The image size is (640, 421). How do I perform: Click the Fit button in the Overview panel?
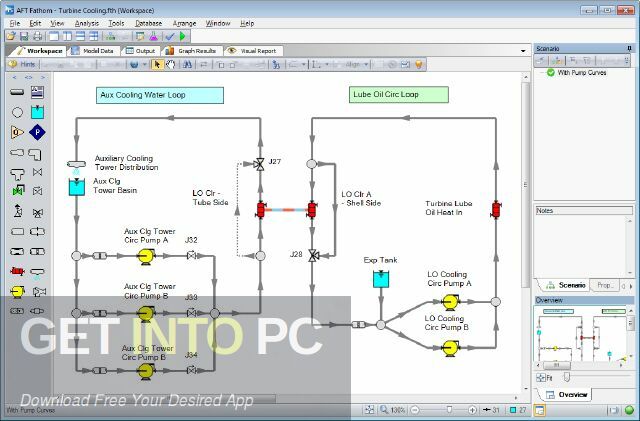point(544,378)
